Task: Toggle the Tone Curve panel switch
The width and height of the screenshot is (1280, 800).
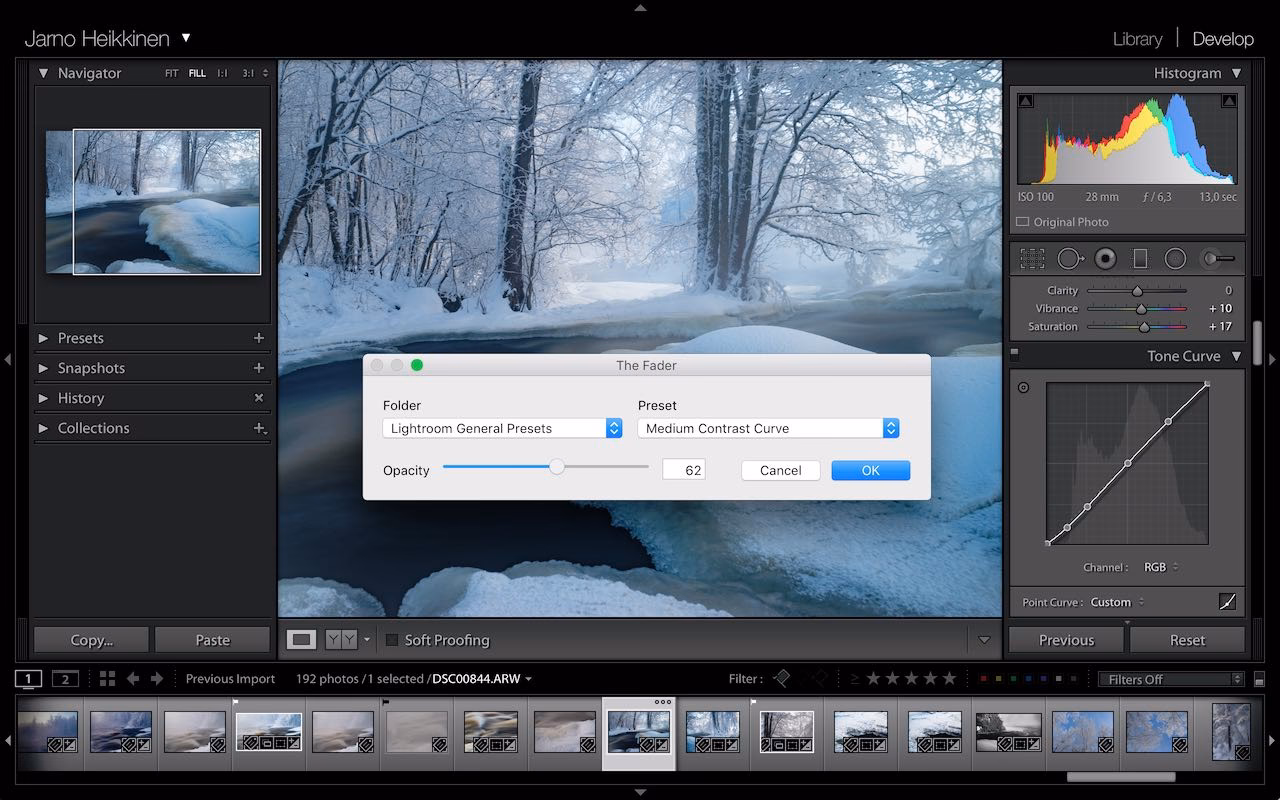Action: click(x=1014, y=353)
